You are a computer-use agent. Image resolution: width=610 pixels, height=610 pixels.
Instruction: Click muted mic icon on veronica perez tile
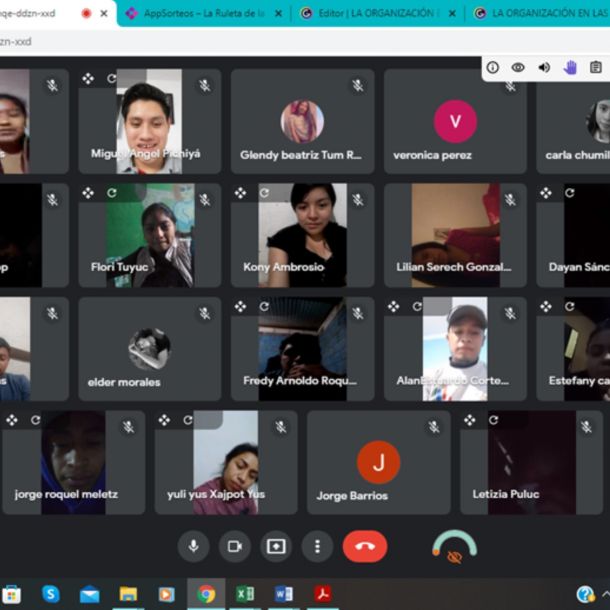[510, 86]
